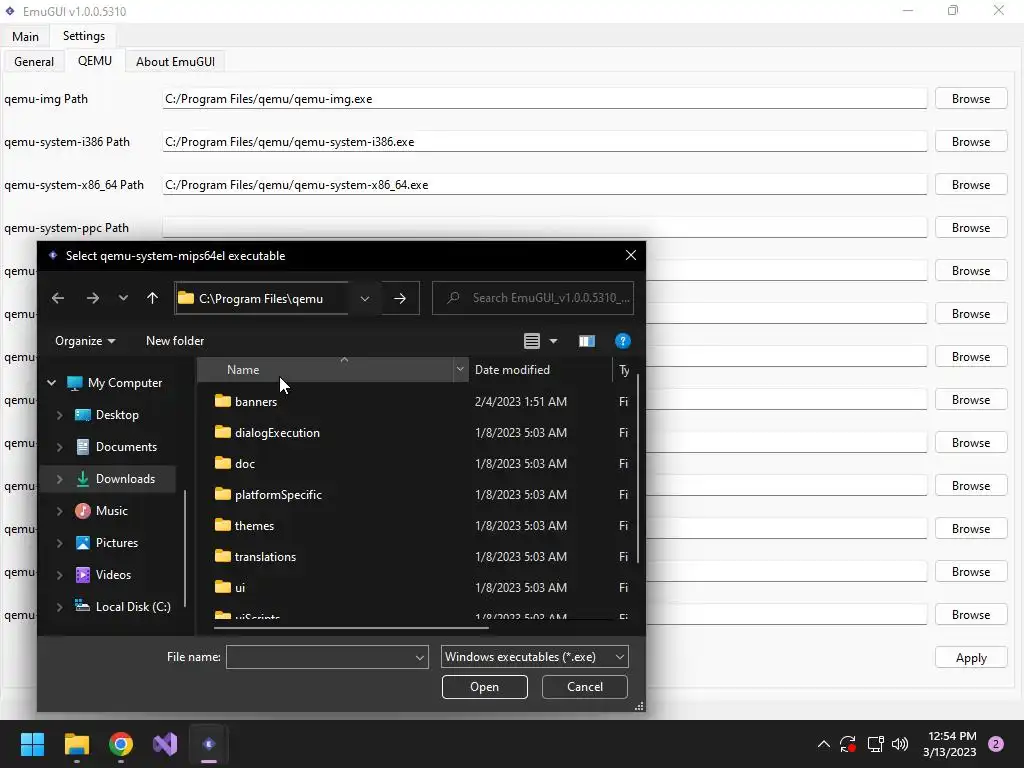Open the File name dropdown arrow
This screenshot has height=768, width=1024.
[x=420, y=657]
